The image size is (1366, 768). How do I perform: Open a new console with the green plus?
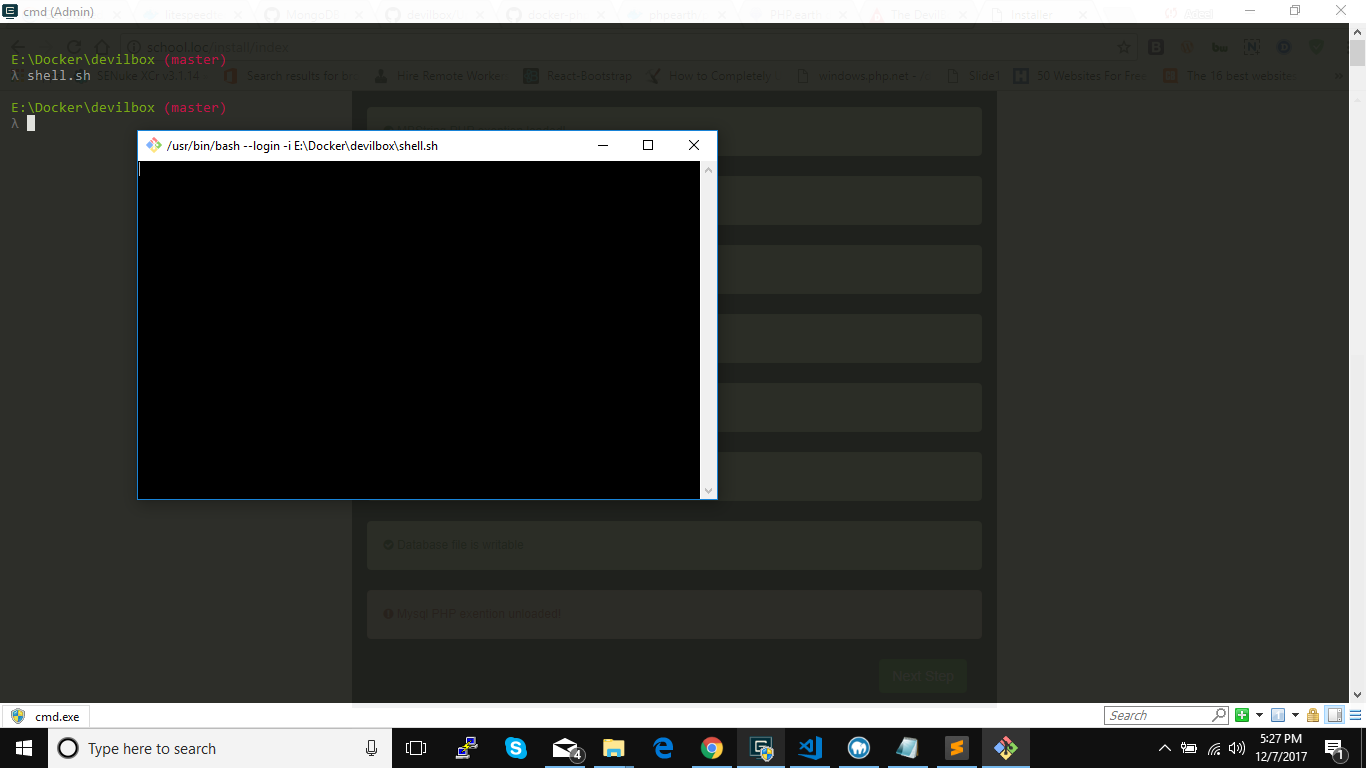point(1242,714)
